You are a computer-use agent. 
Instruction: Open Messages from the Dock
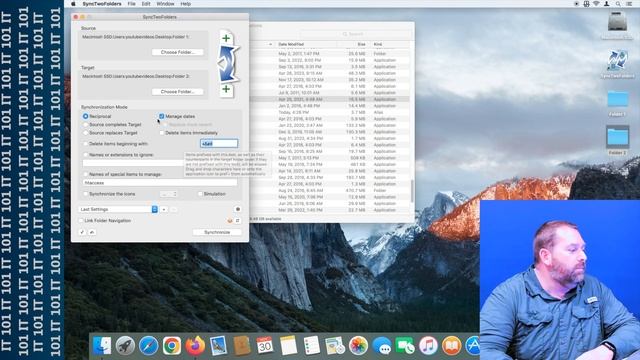coord(382,346)
